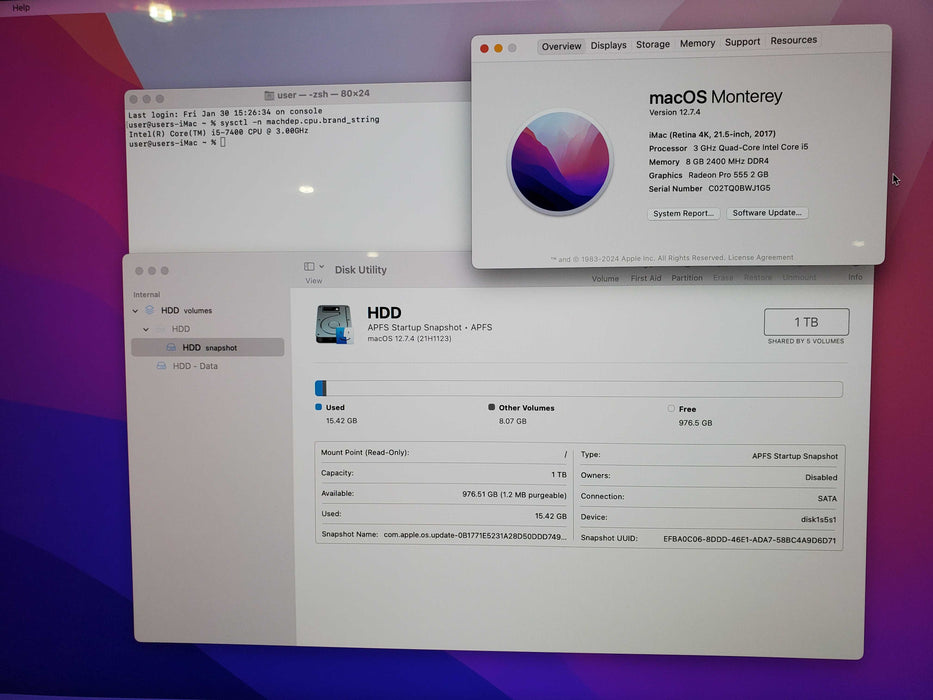The width and height of the screenshot is (933, 700).
Task: Click the HDD - Data disk icon
Action: [x=161, y=365]
